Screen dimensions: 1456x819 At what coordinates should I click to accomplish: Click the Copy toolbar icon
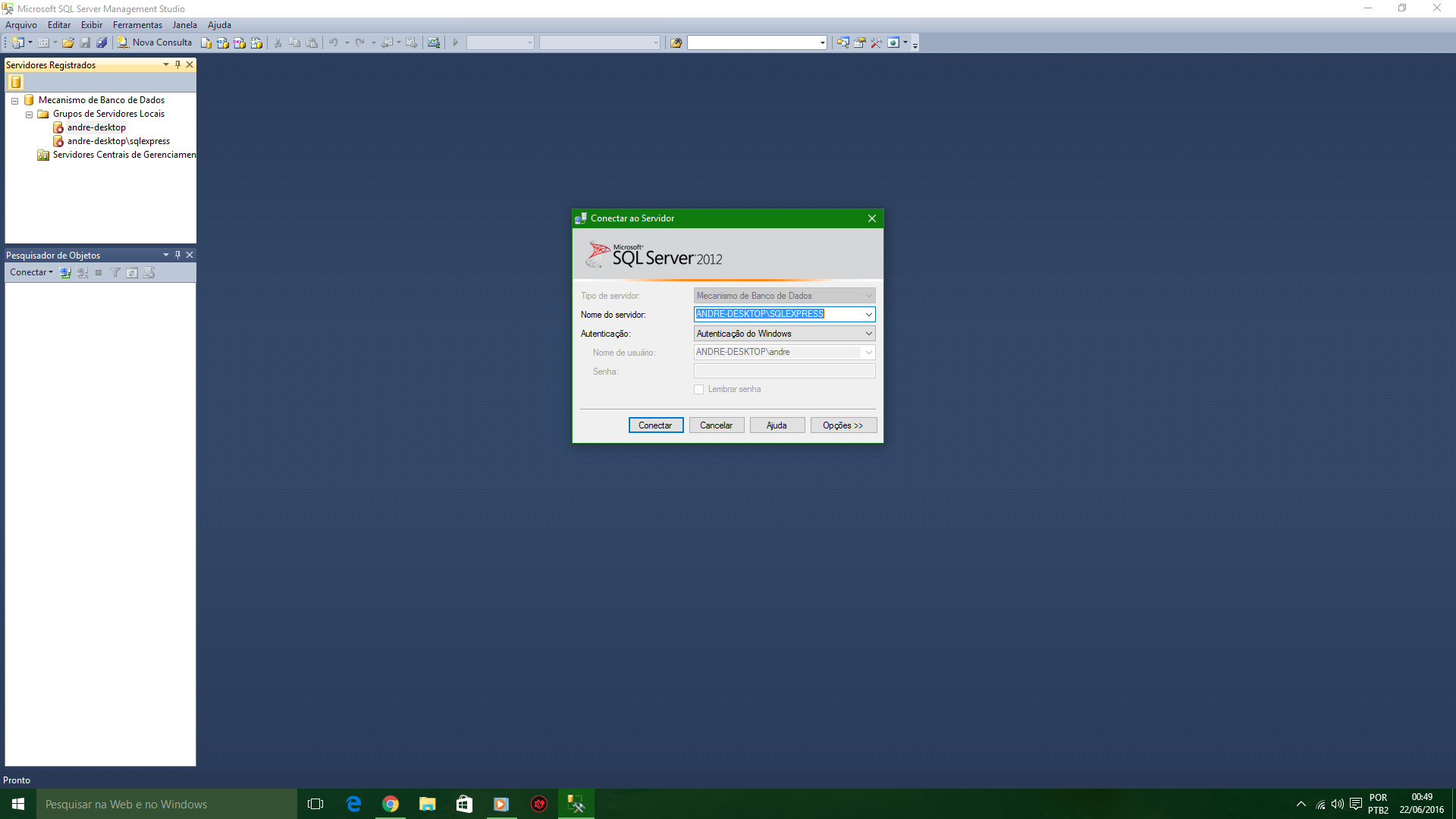[x=295, y=42]
